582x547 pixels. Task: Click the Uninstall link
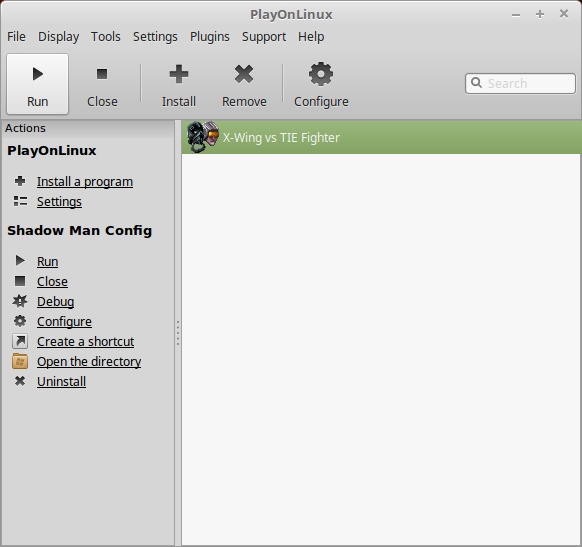tap(62, 381)
